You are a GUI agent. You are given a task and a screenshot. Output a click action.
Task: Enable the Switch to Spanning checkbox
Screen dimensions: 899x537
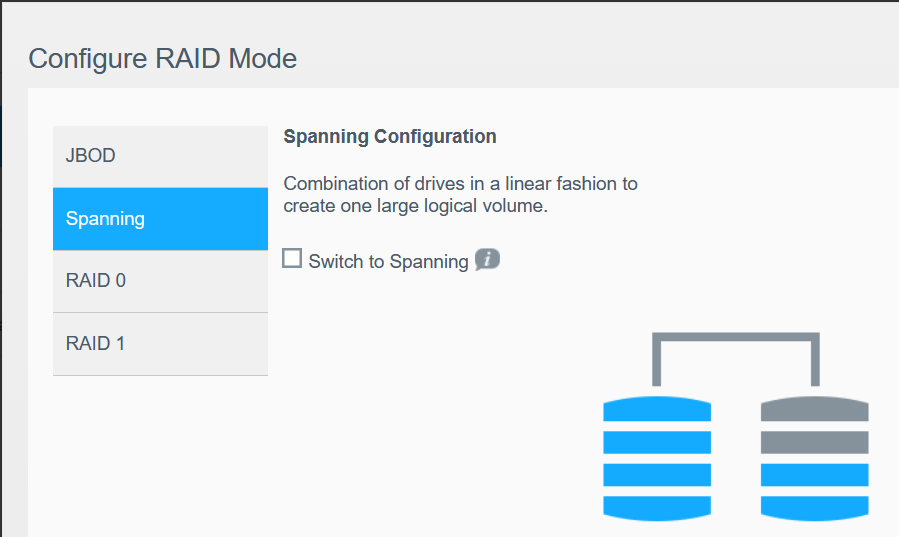click(x=292, y=259)
